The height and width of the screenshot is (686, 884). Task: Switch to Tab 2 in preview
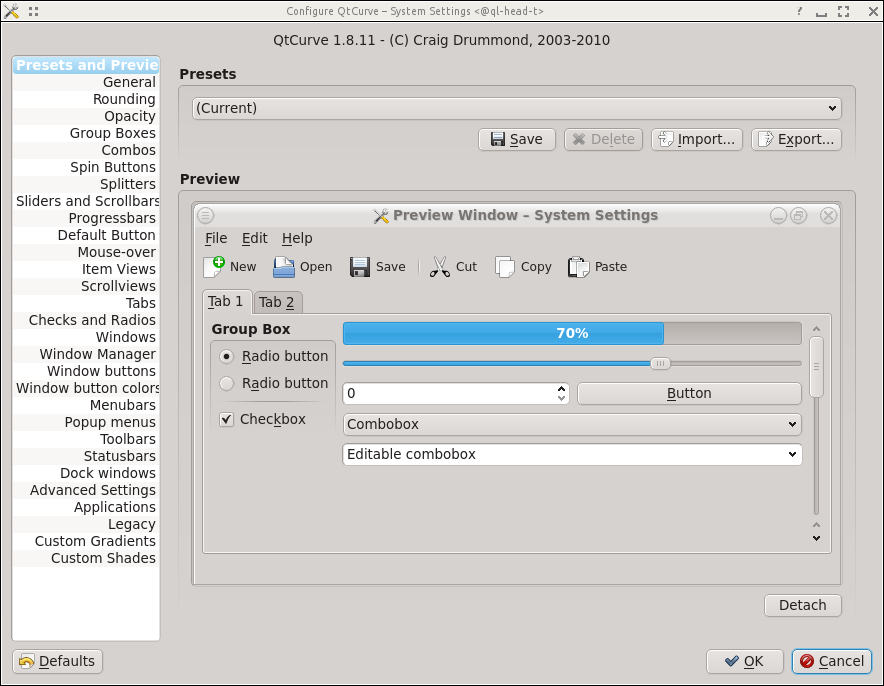coord(277,302)
